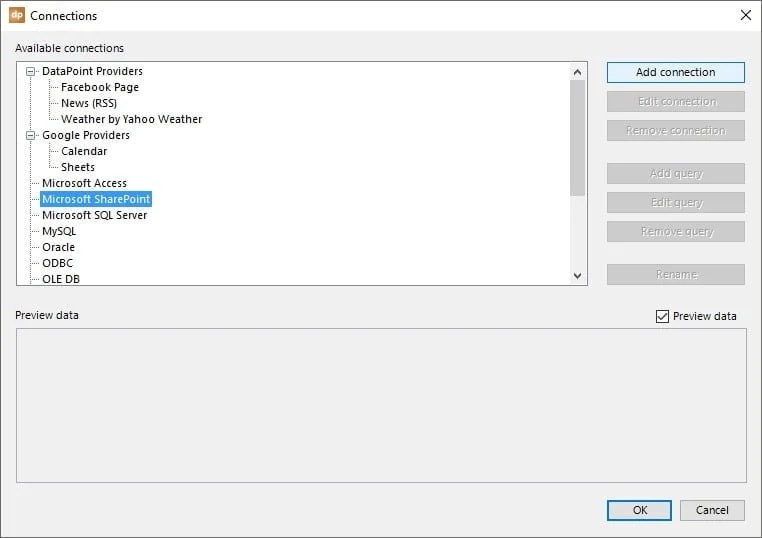Select Calendar under Google Providers
762x538 pixels.
click(x=84, y=151)
